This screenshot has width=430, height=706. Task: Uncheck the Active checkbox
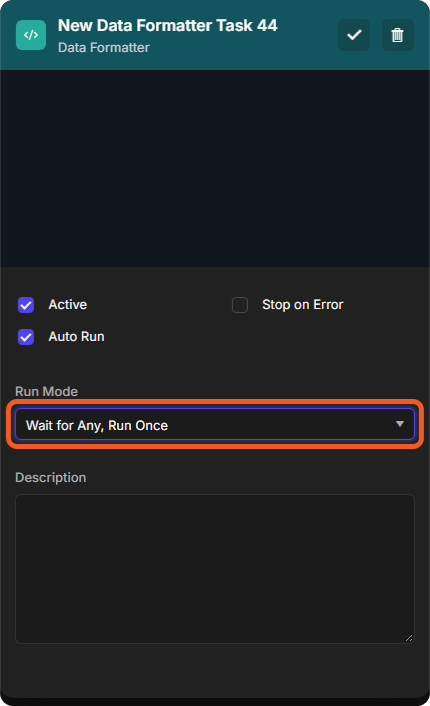coord(26,305)
